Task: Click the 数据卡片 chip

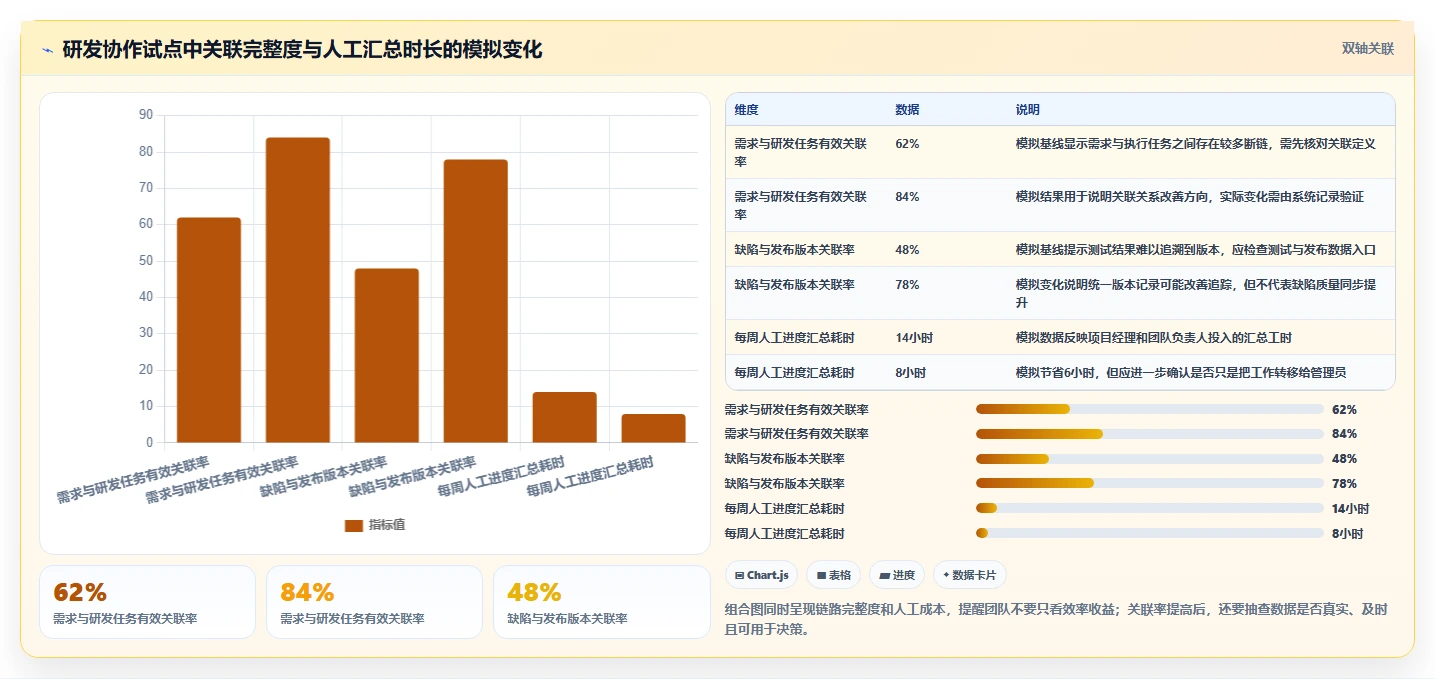Action: click(970, 575)
